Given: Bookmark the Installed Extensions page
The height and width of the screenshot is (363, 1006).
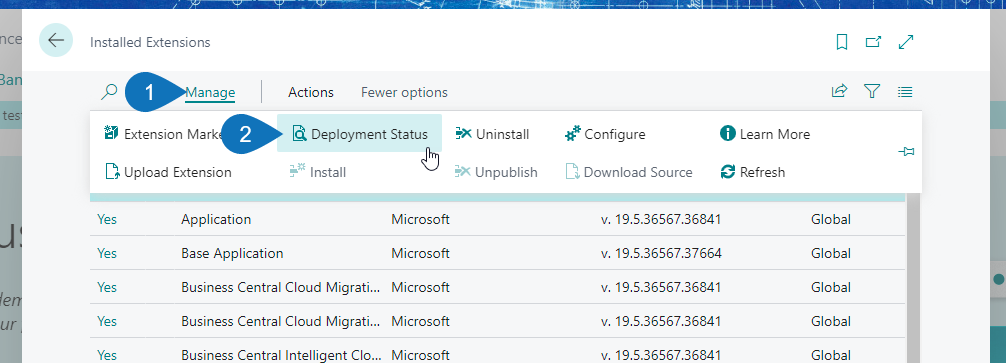Looking at the screenshot, I should [x=842, y=42].
